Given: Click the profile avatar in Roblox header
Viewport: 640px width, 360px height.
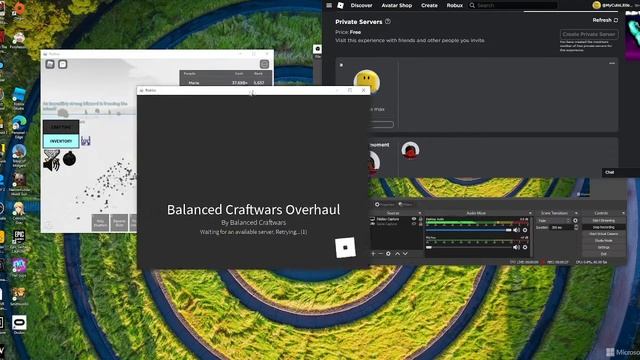Looking at the screenshot, I should click(596, 5).
